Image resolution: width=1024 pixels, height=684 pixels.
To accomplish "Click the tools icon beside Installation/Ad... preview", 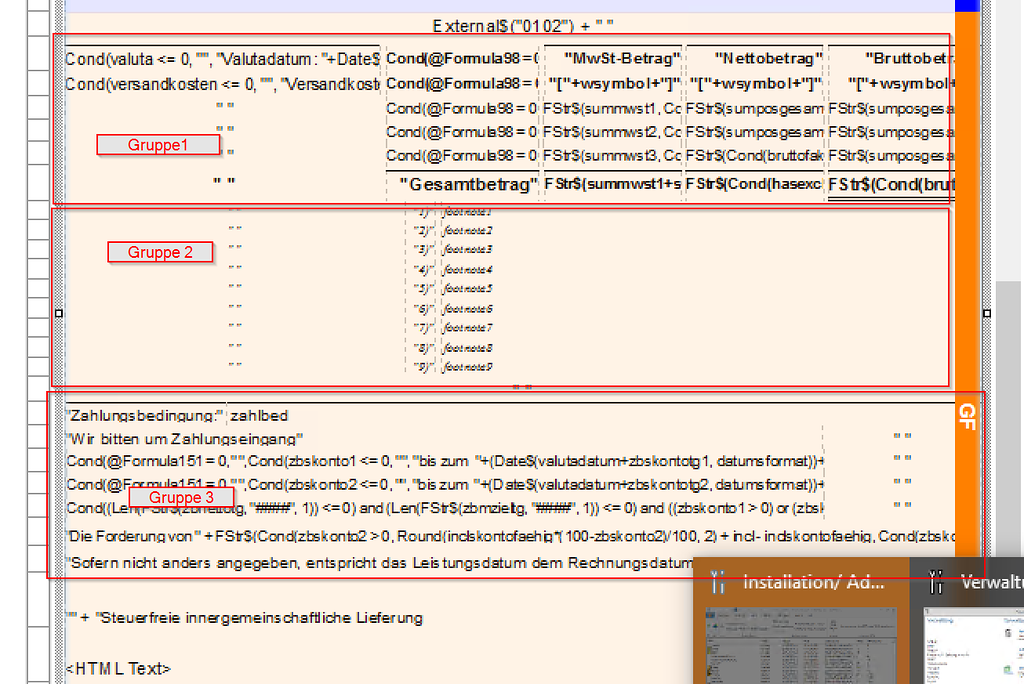I will point(716,581).
